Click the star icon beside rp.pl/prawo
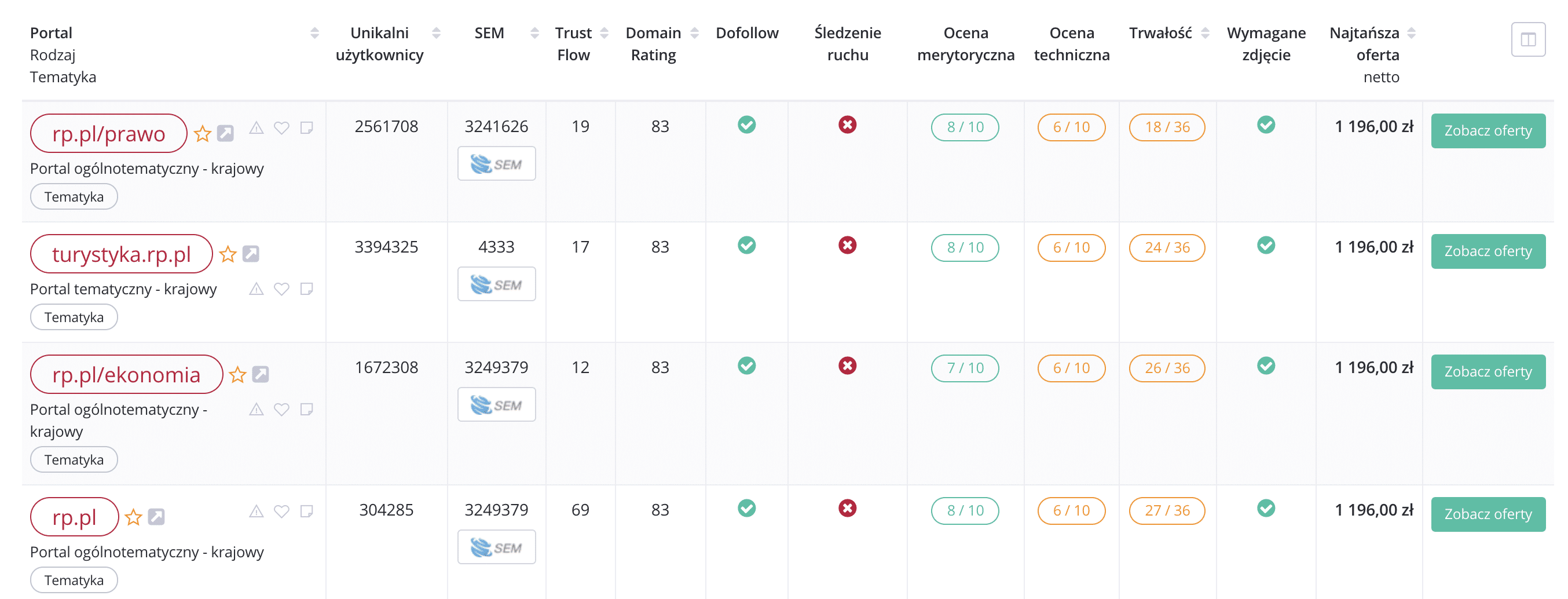The image size is (1568, 599). click(x=202, y=133)
